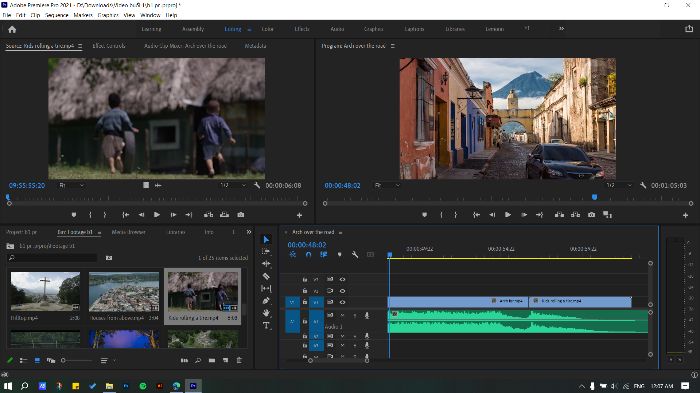
Task: Click the Home icon
Action: (x=12, y=29)
